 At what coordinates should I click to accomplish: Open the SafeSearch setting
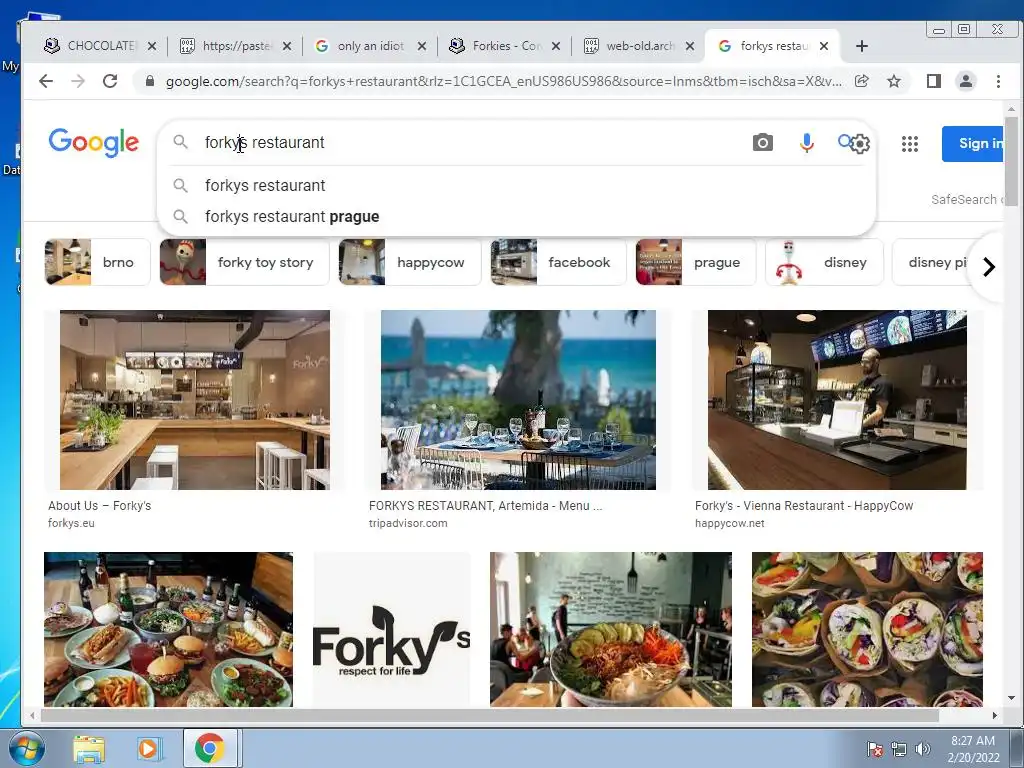pos(967,199)
